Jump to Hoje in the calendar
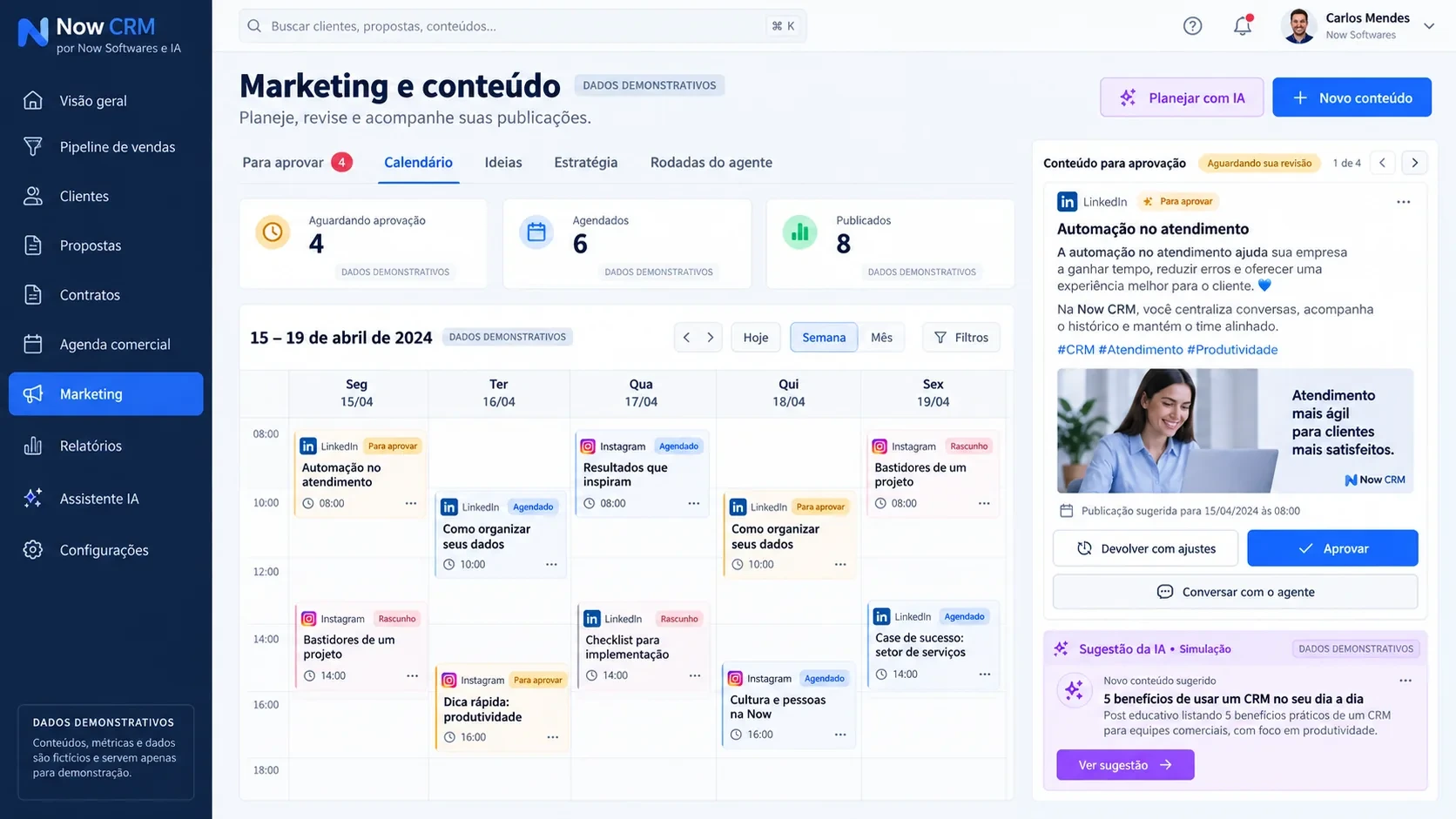This screenshot has height=819, width=1456. 756,338
